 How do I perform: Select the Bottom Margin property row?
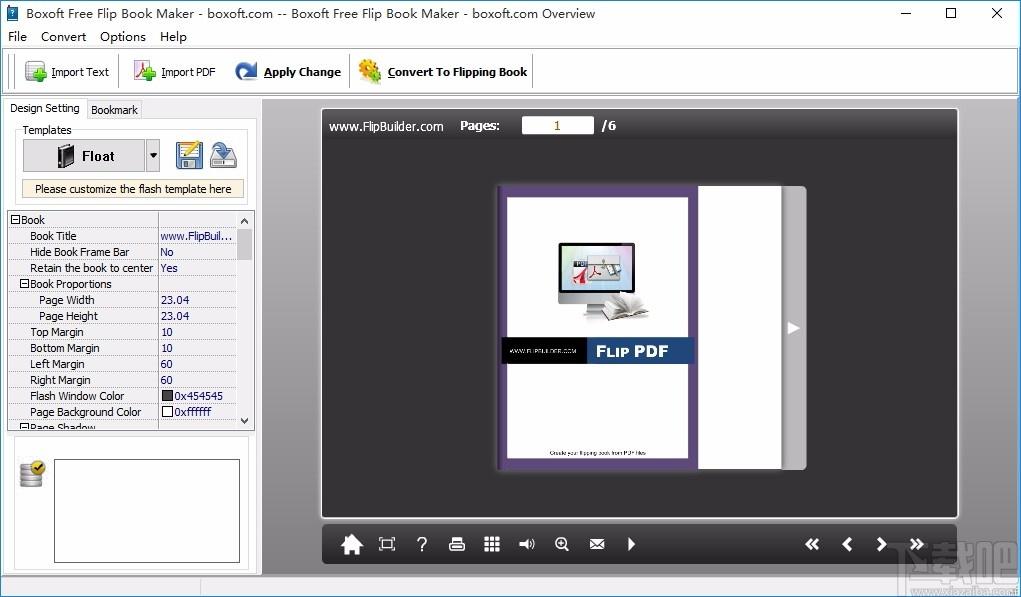[122, 348]
